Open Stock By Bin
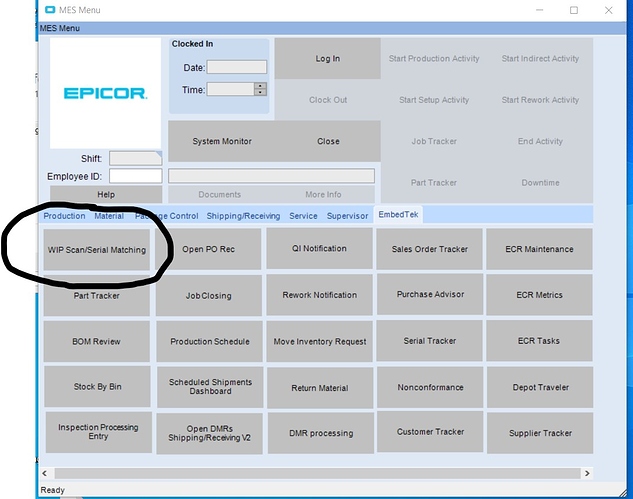The height and width of the screenshot is (499, 633). 97,386
